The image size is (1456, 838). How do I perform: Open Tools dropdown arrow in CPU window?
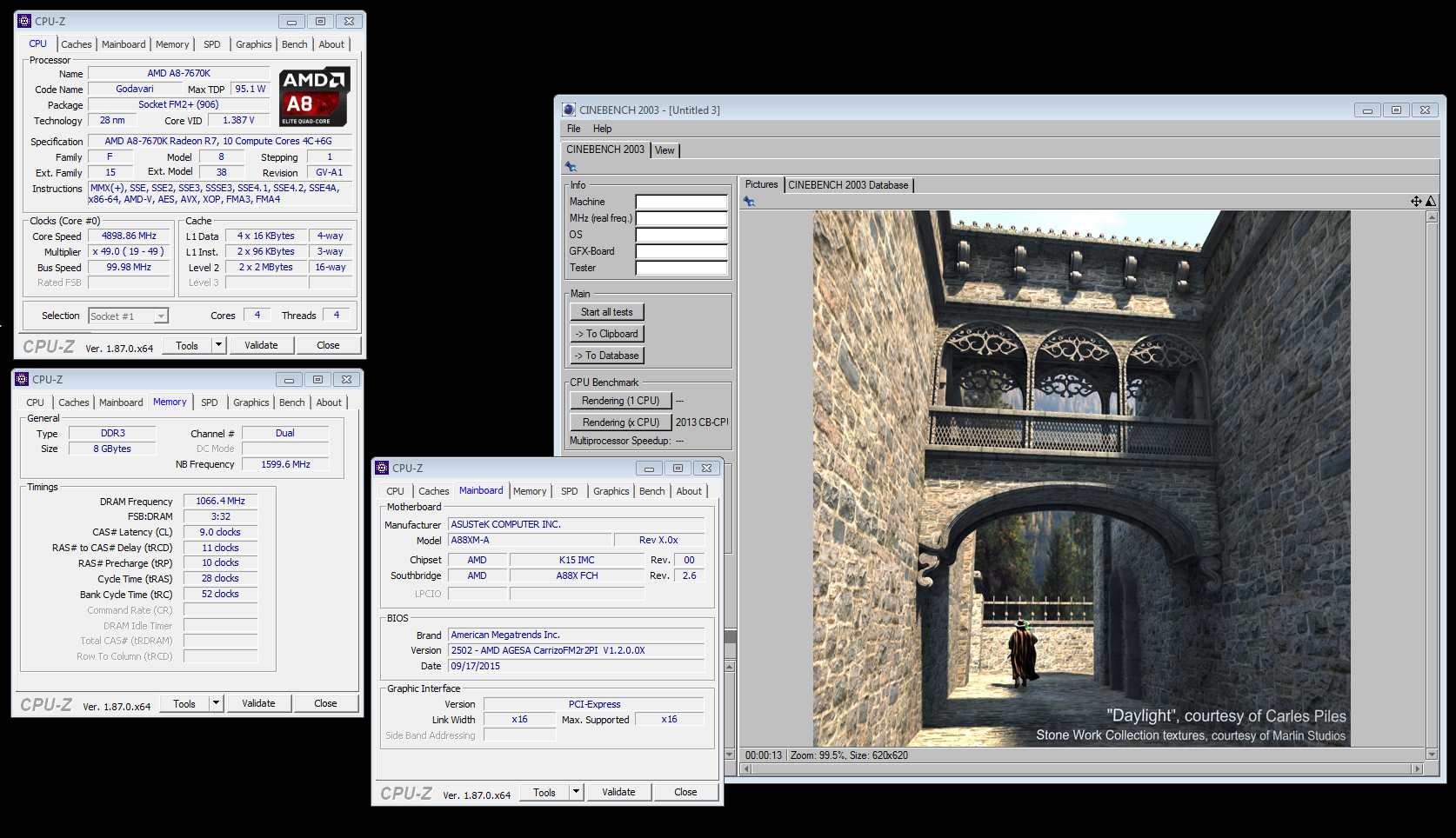coord(218,345)
